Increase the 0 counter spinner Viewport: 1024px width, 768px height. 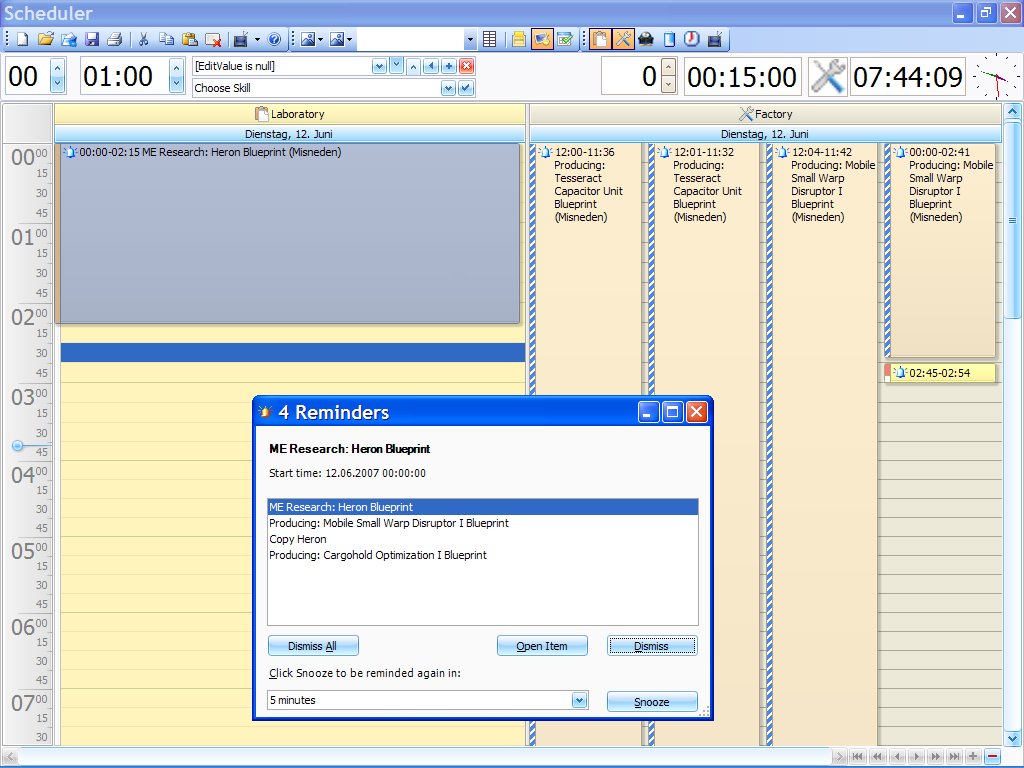tap(668, 67)
